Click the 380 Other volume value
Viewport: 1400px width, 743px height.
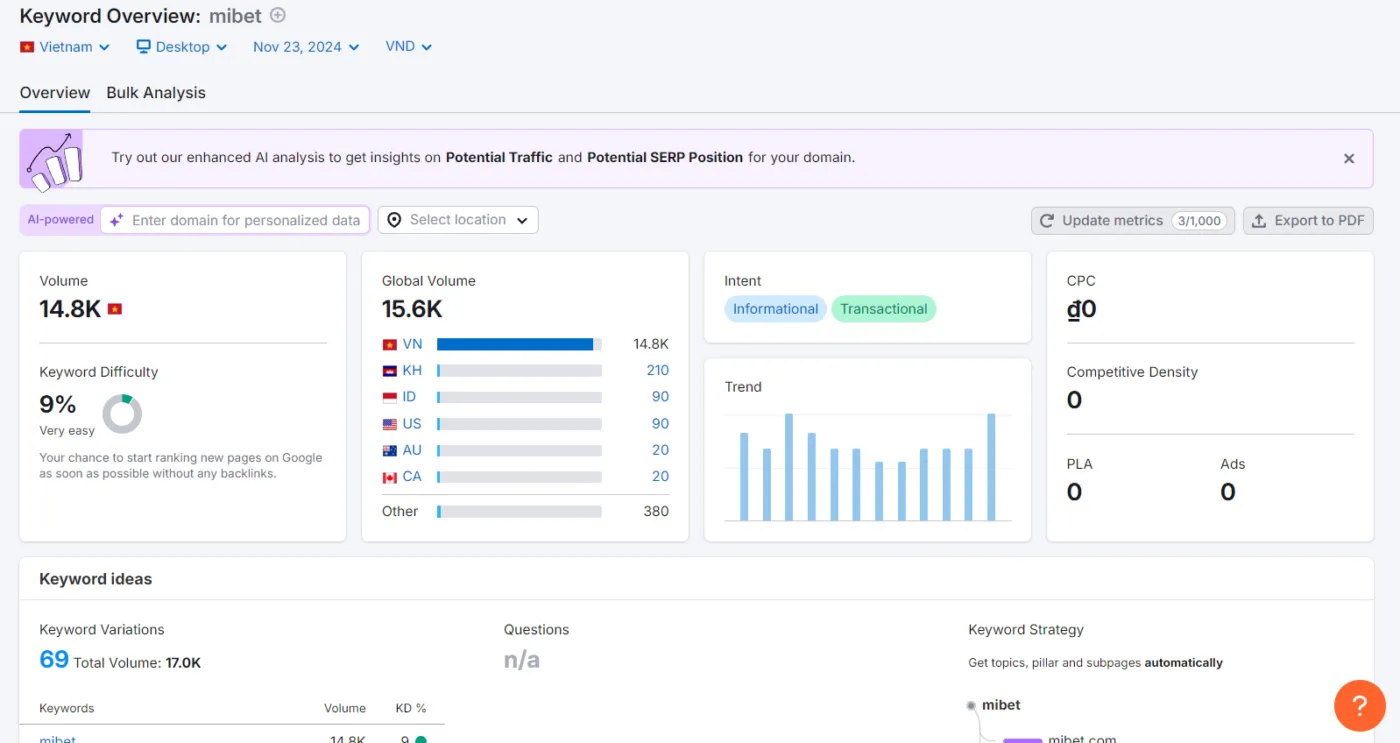656,511
